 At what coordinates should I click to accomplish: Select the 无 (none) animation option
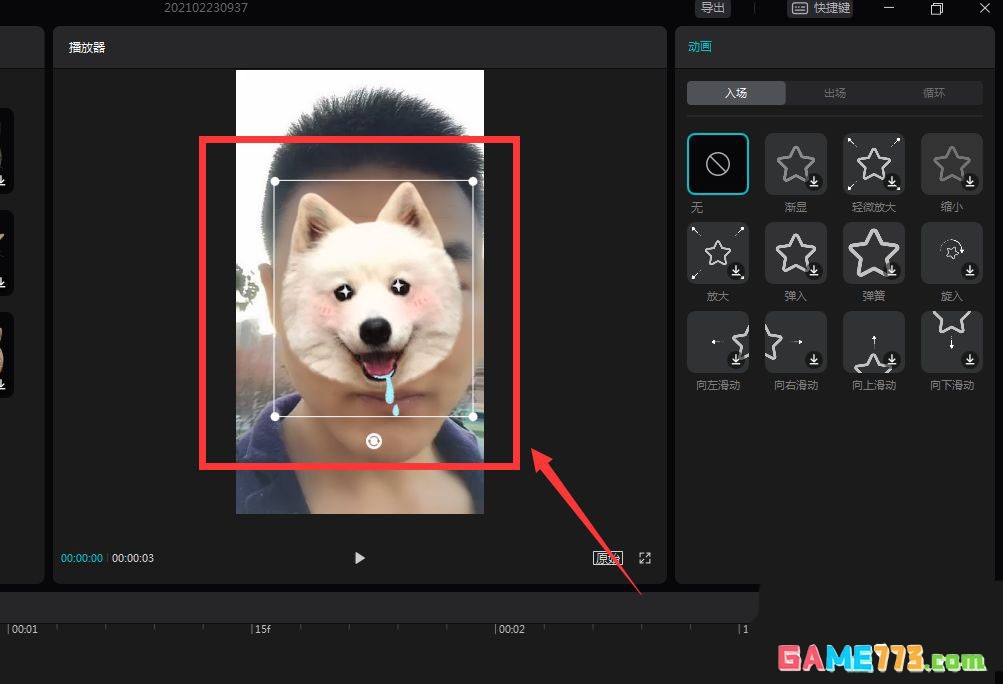(x=718, y=164)
